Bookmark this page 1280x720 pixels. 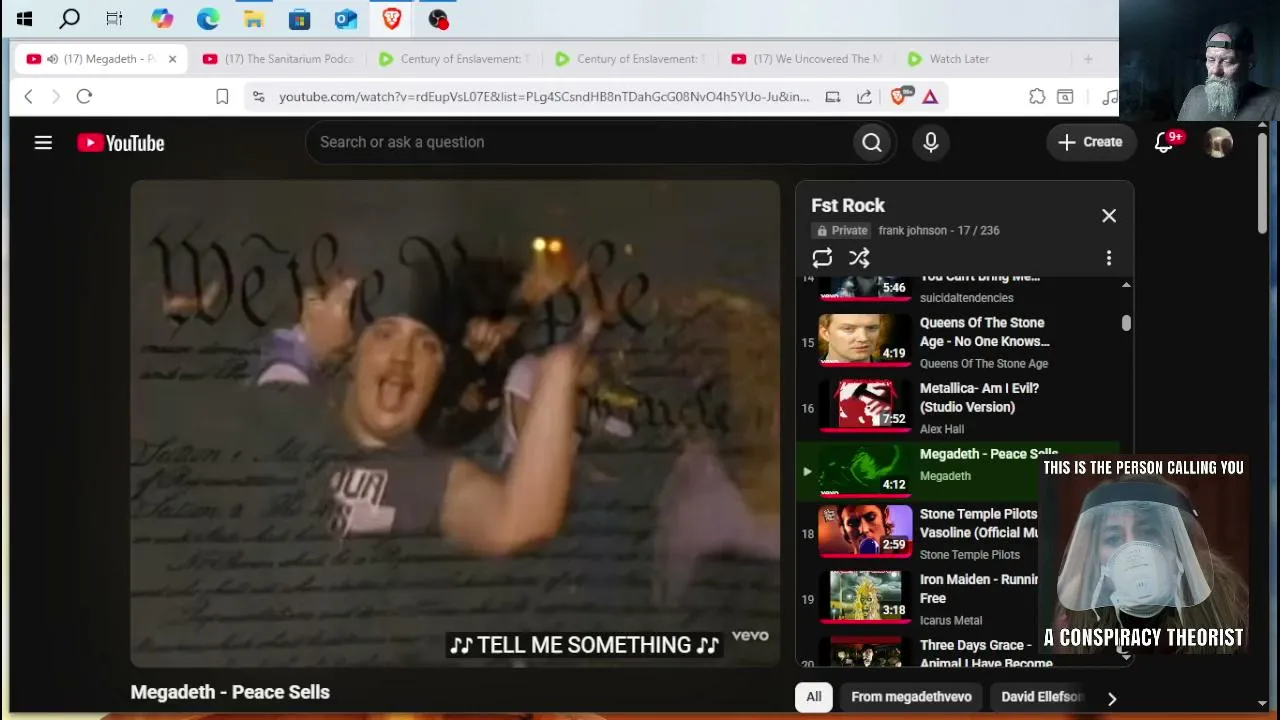[222, 96]
